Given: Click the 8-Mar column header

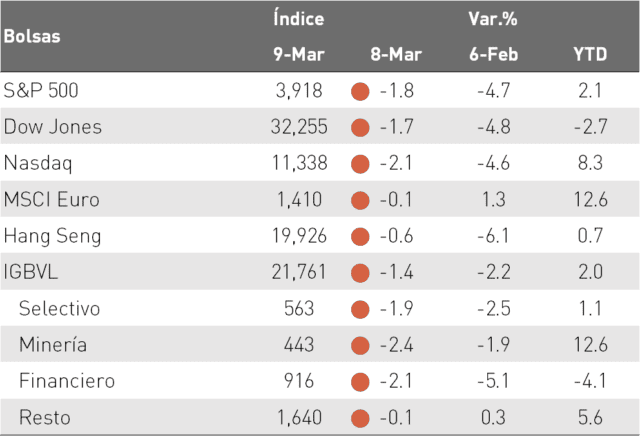Looking at the screenshot, I should [x=396, y=54].
